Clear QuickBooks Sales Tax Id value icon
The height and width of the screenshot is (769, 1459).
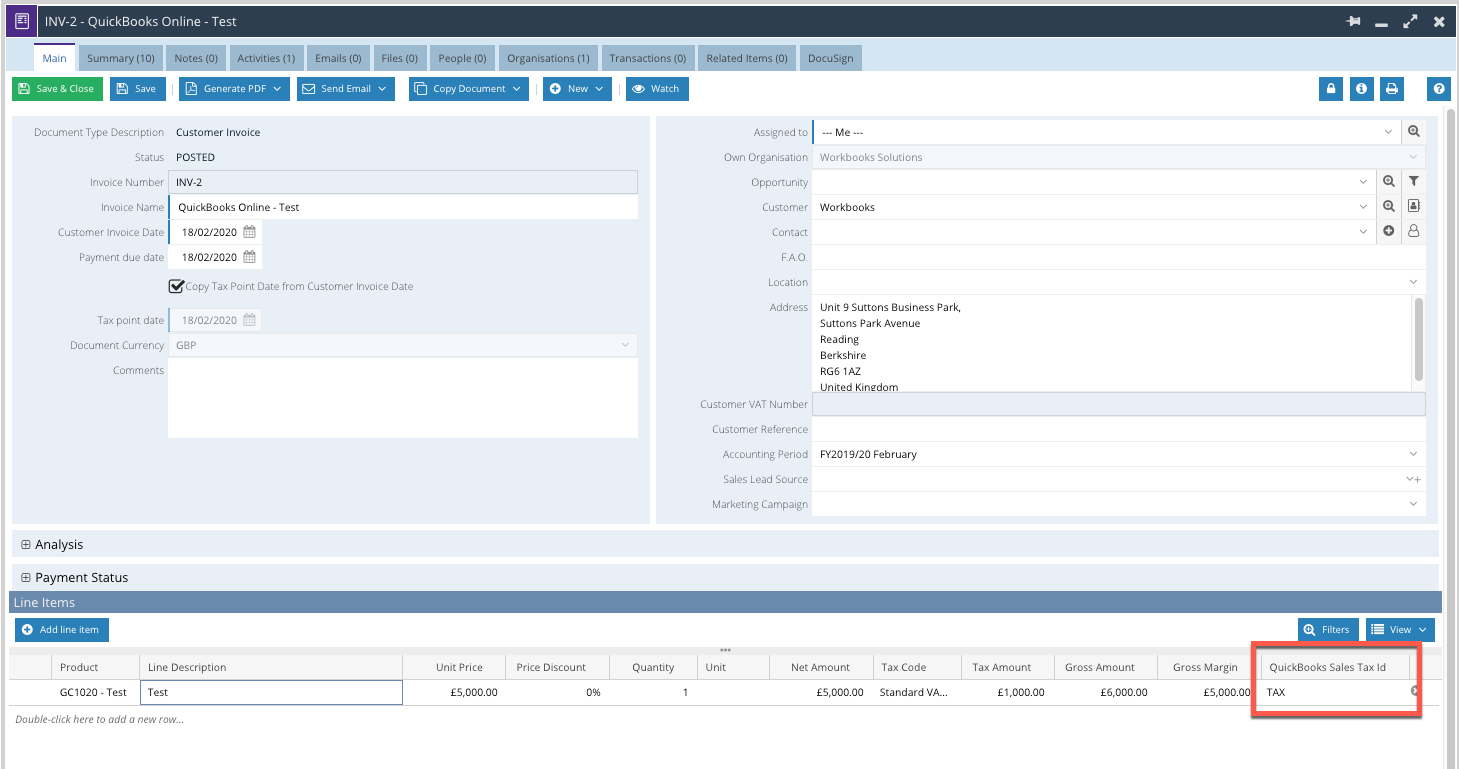[x=1415, y=691]
